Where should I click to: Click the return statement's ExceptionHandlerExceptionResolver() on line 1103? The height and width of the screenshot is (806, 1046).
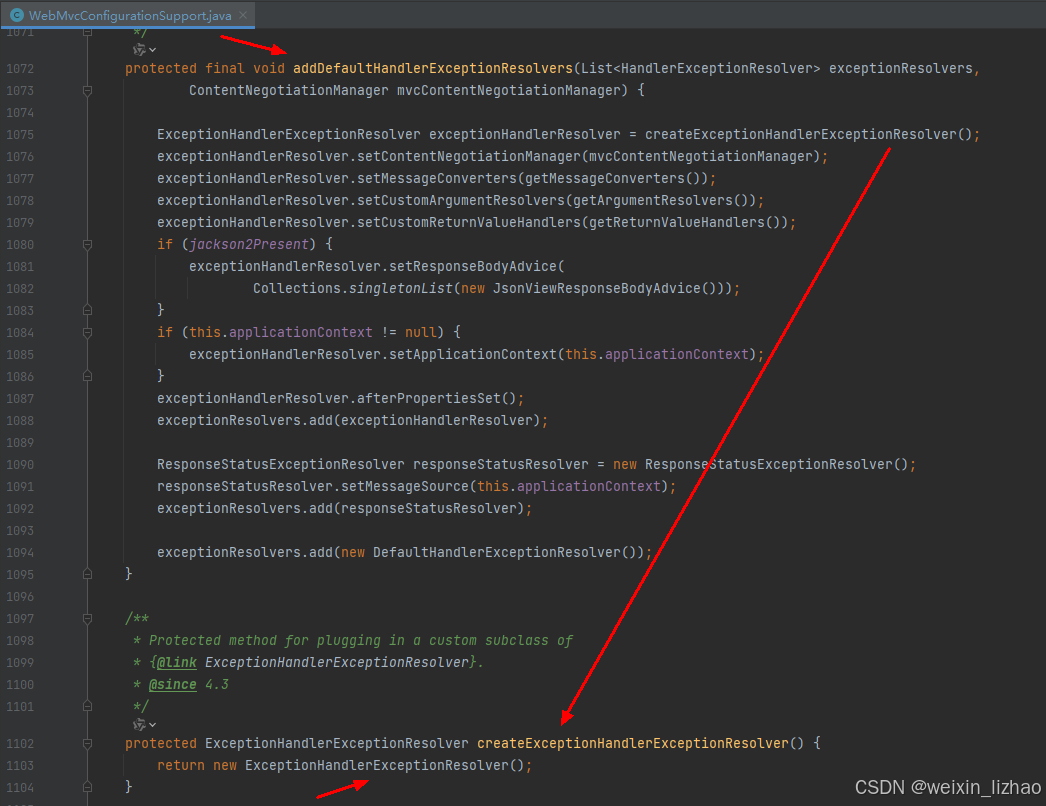pyautogui.click(x=385, y=765)
